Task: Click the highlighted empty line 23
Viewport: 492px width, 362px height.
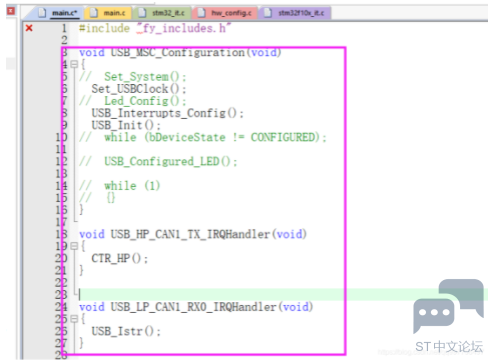Action: point(283,295)
